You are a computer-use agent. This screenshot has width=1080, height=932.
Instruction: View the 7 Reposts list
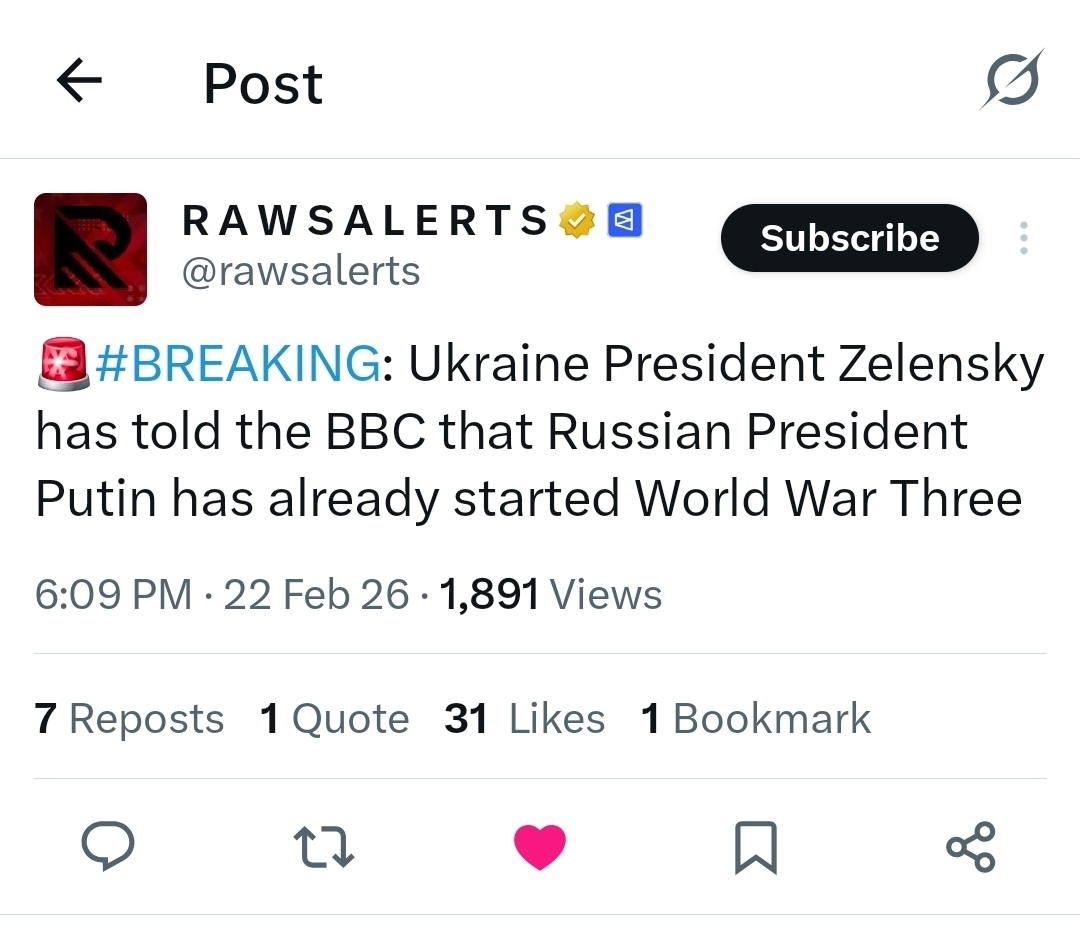[129, 719]
